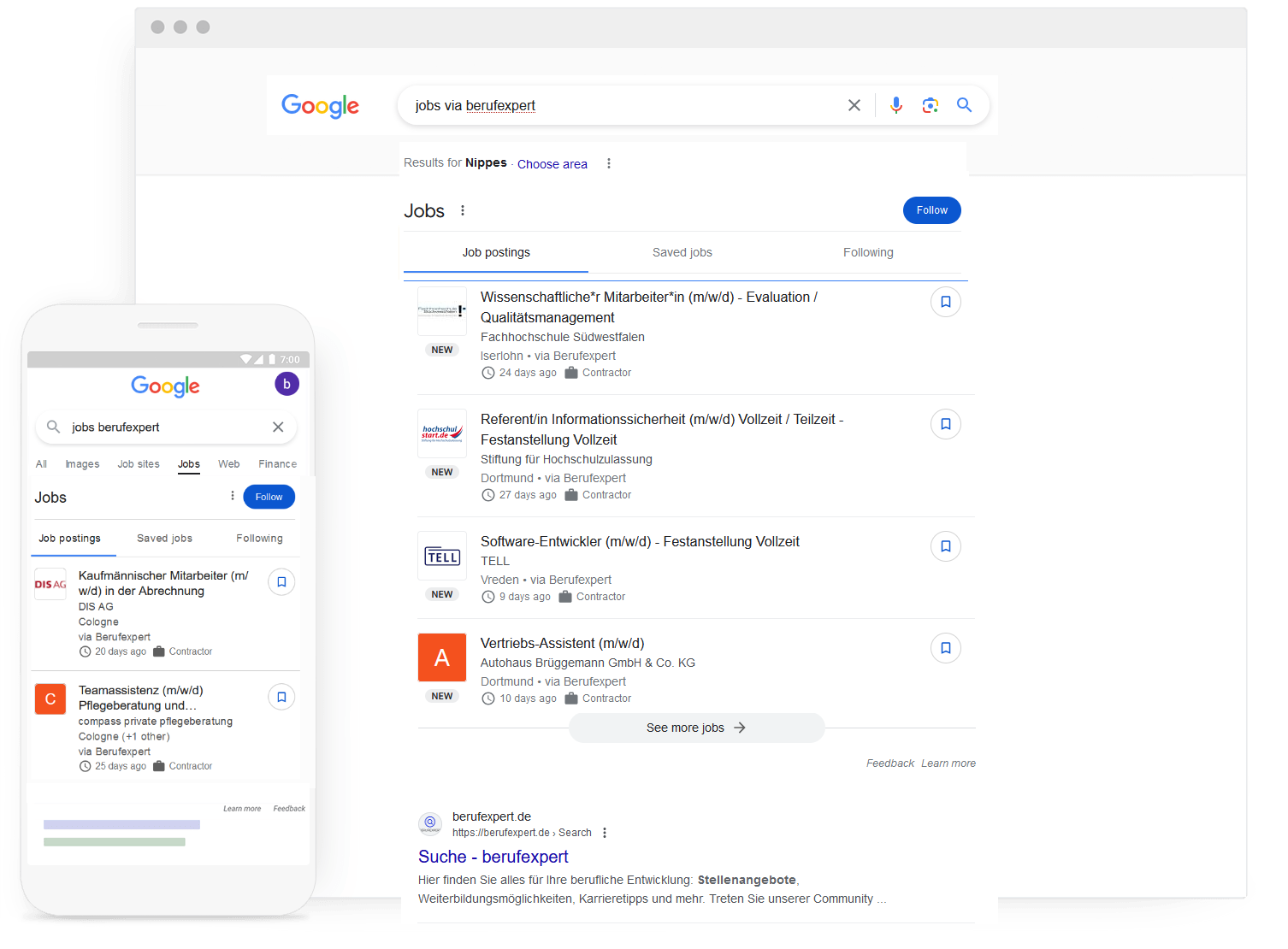The width and height of the screenshot is (1288, 949).
Task: Select the All search filter on phone
Action: [41, 464]
